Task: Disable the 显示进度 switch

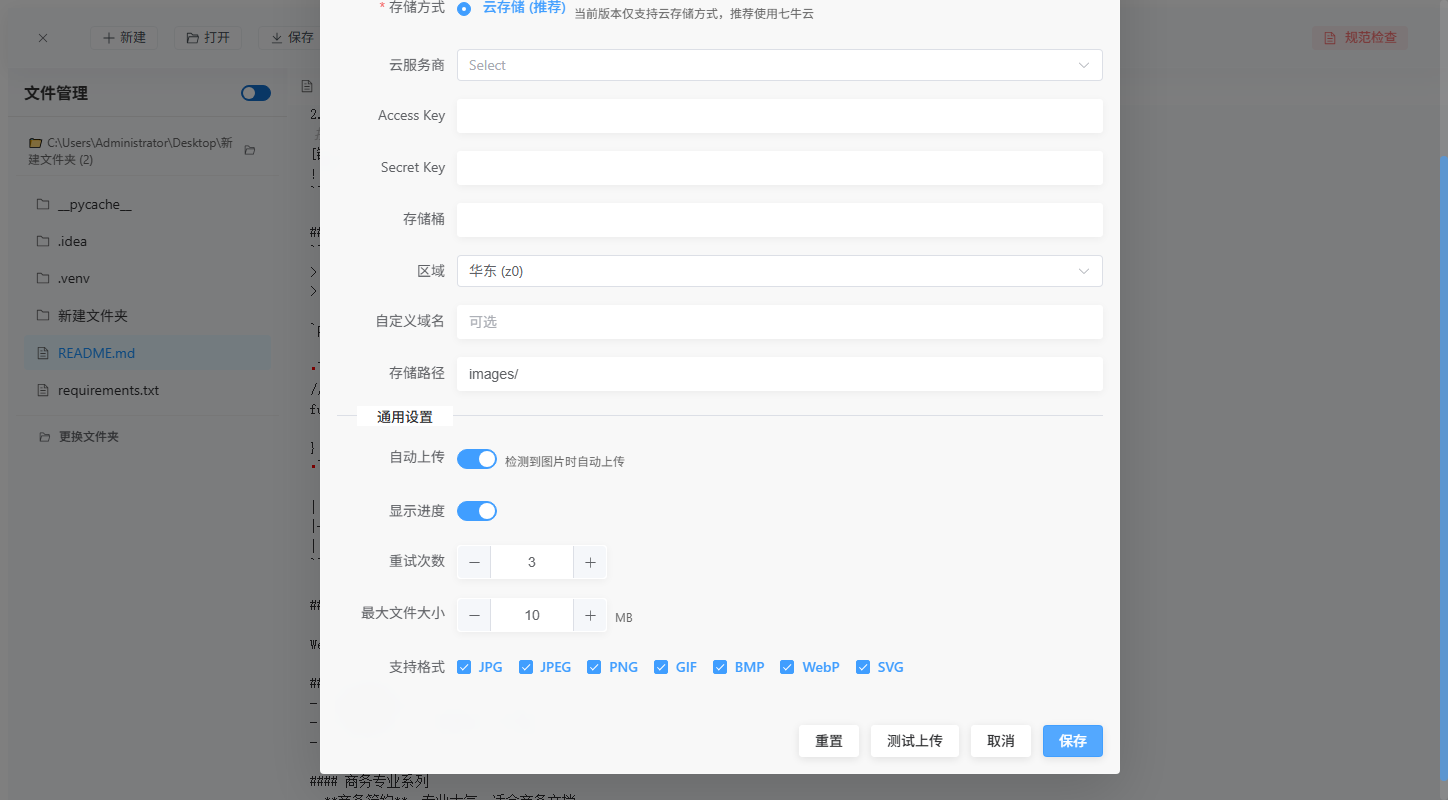Action: 477,511
